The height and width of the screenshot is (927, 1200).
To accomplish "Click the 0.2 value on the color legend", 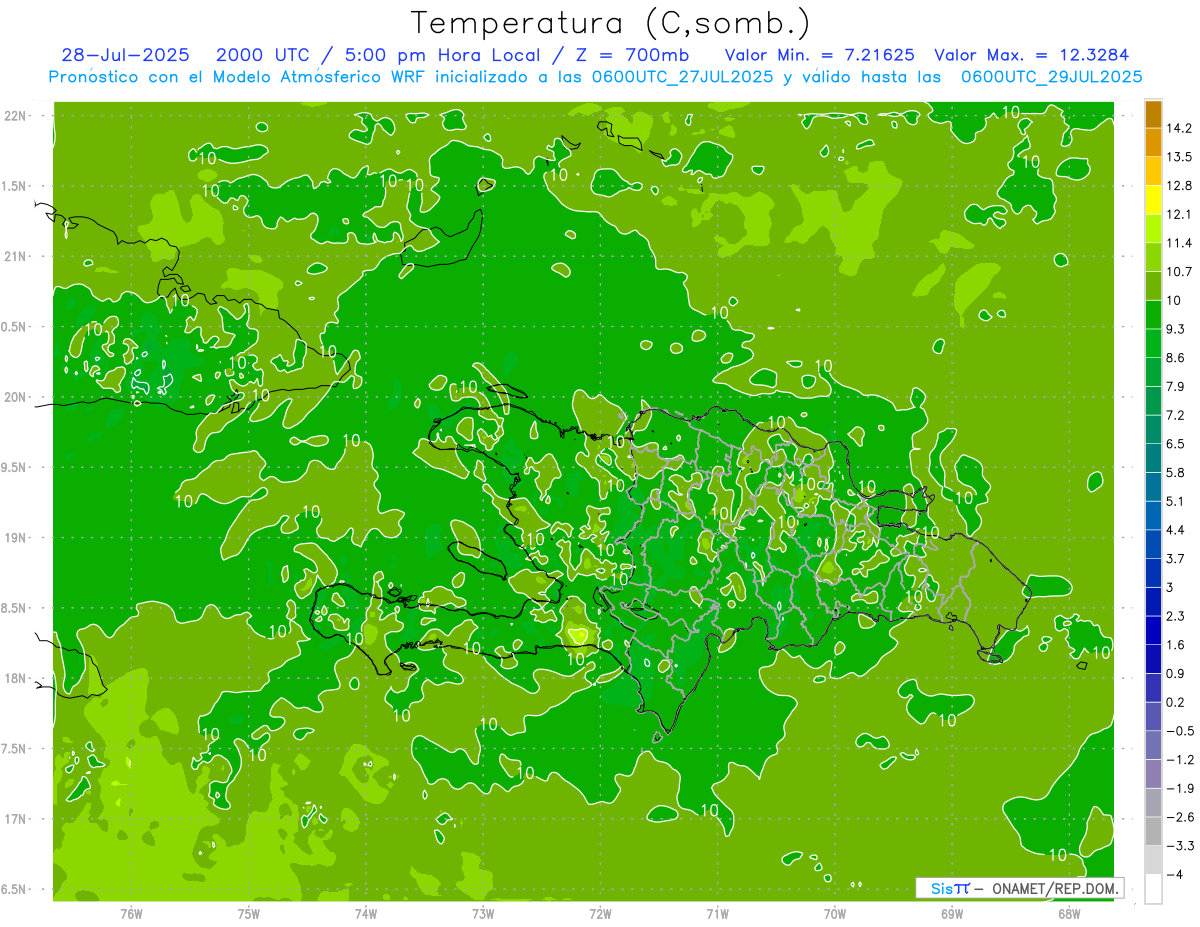I will click(1176, 702).
